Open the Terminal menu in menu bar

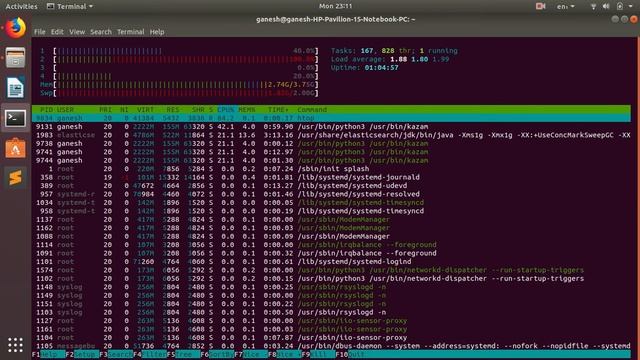[x=131, y=32]
